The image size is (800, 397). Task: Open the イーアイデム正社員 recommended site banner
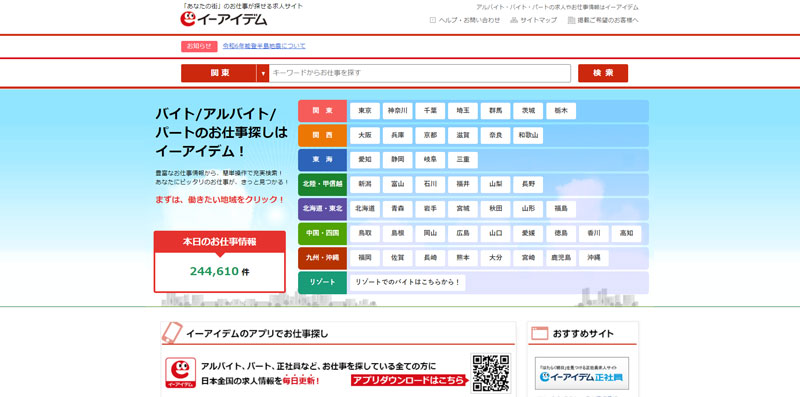pyautogui.click(x=582, y=374)
